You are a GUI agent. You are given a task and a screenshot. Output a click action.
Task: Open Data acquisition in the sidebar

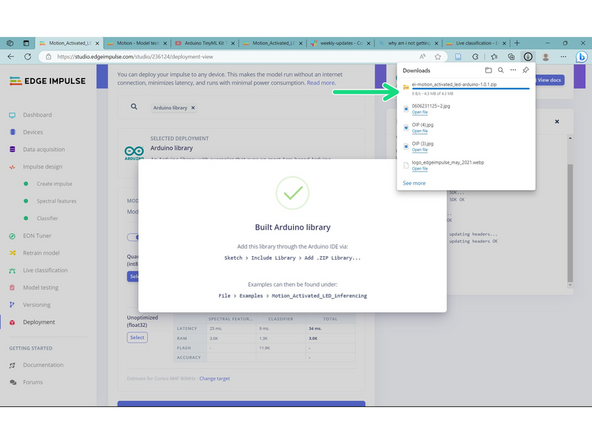43,150
